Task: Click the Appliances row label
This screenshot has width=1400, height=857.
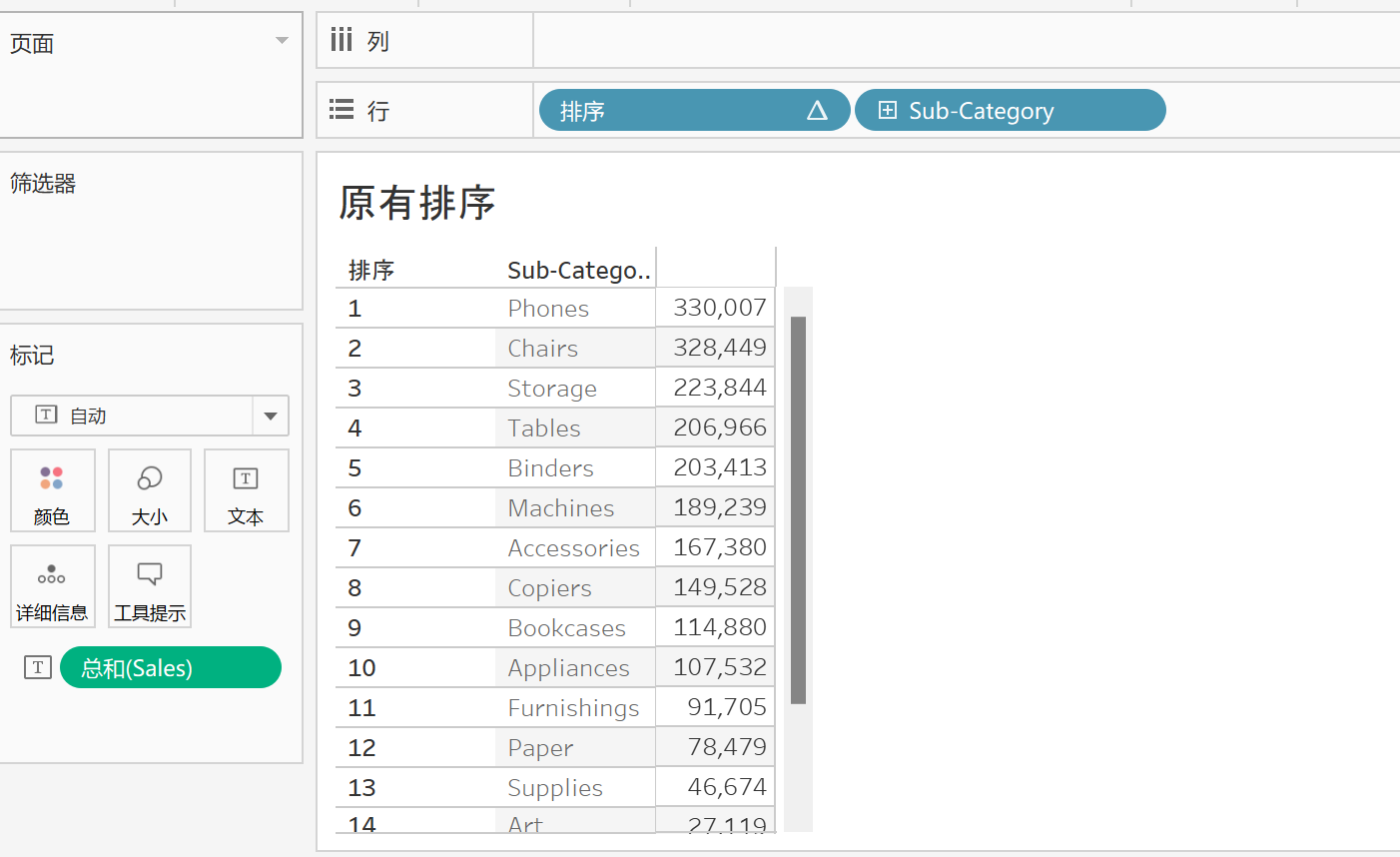Action: 568,667
